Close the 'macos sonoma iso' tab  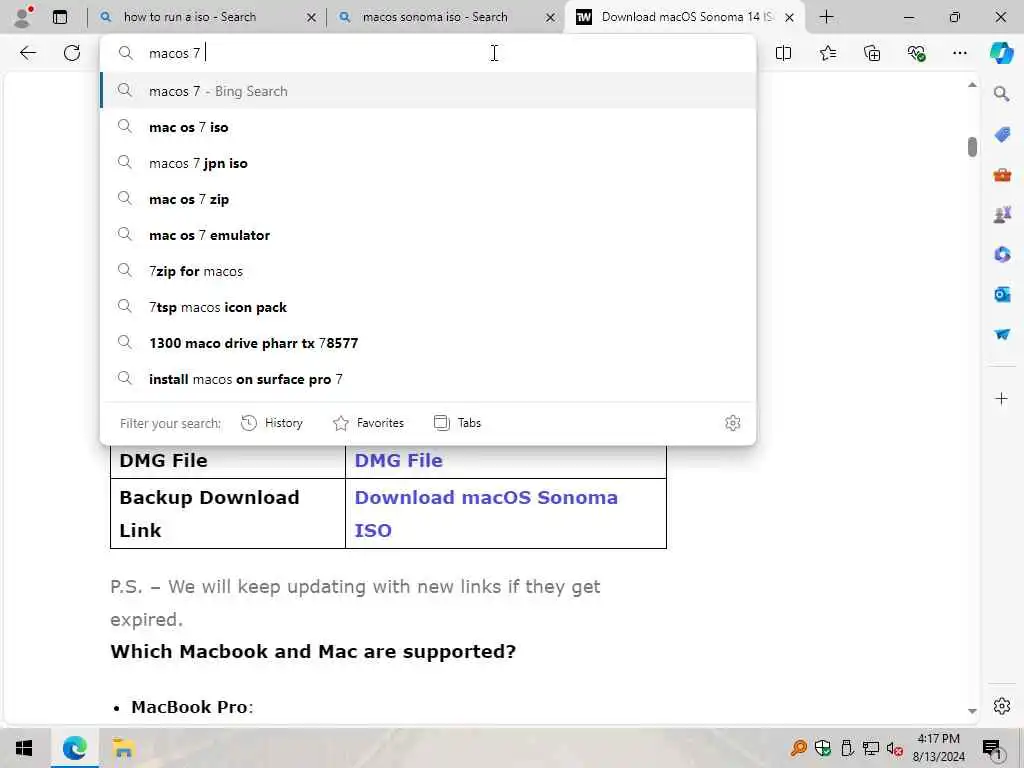coord(551,18)
